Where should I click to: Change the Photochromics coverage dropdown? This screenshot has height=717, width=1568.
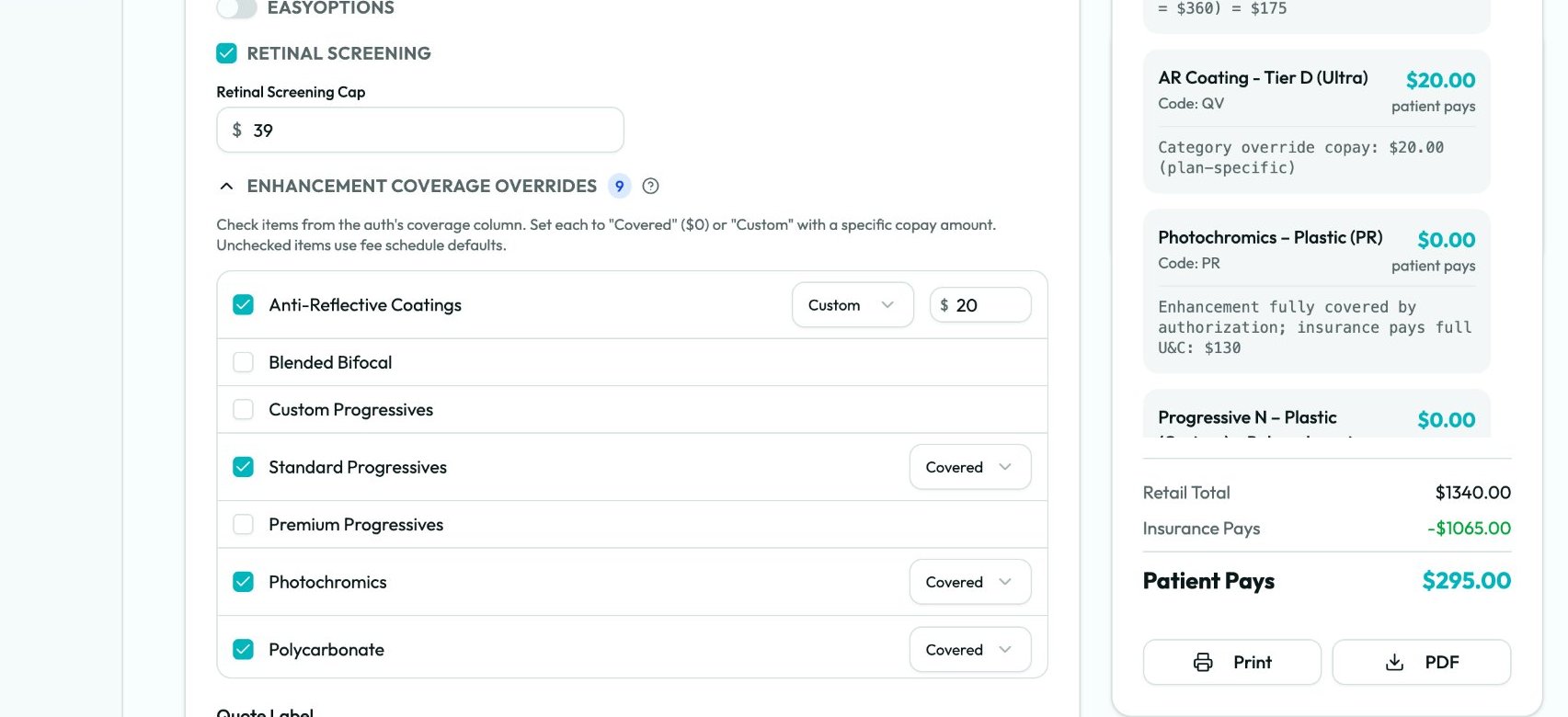click(969, 581)
